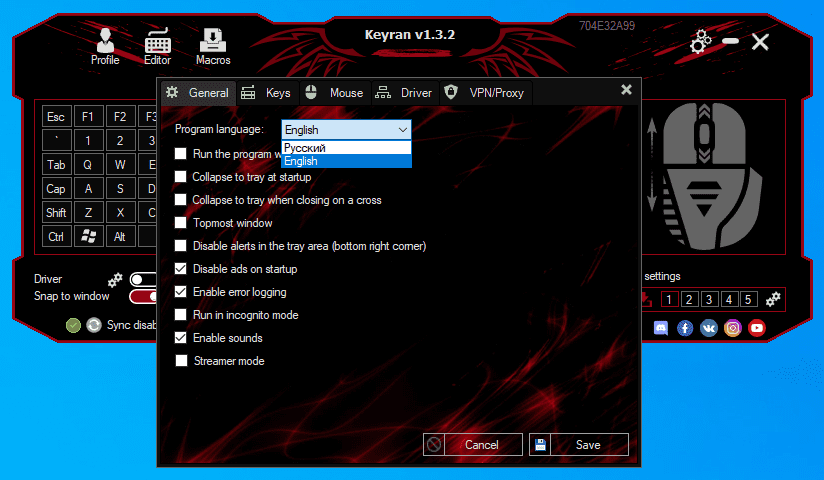The image size is (824, 480).
Task: Click the Windows logo key
Action: coord(88,237)
